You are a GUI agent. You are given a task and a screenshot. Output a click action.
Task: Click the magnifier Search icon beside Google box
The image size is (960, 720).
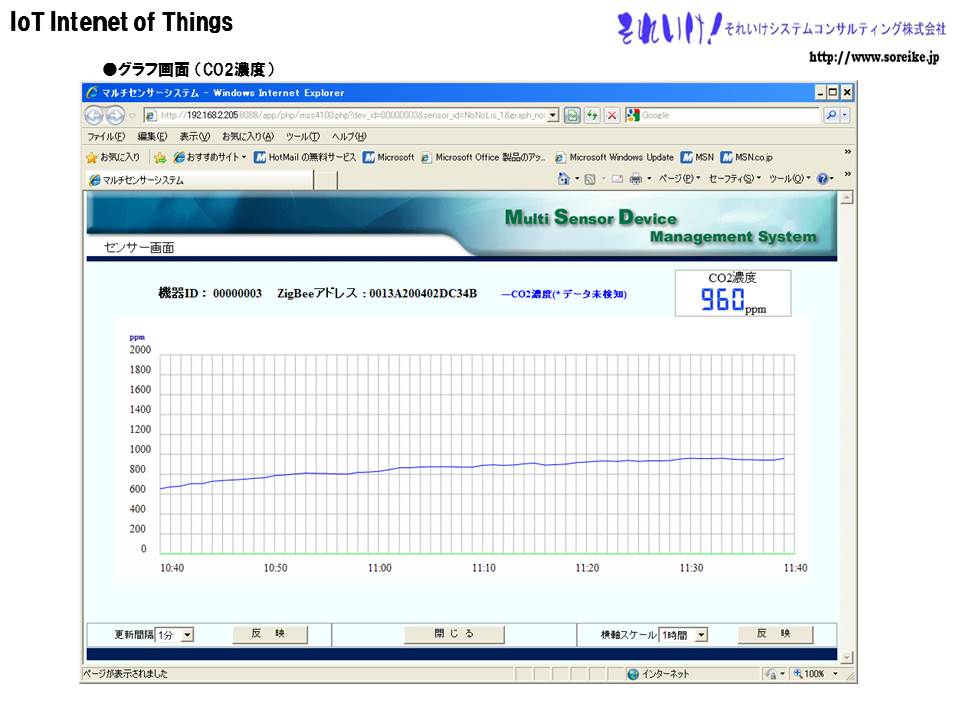tap(831, 115)
